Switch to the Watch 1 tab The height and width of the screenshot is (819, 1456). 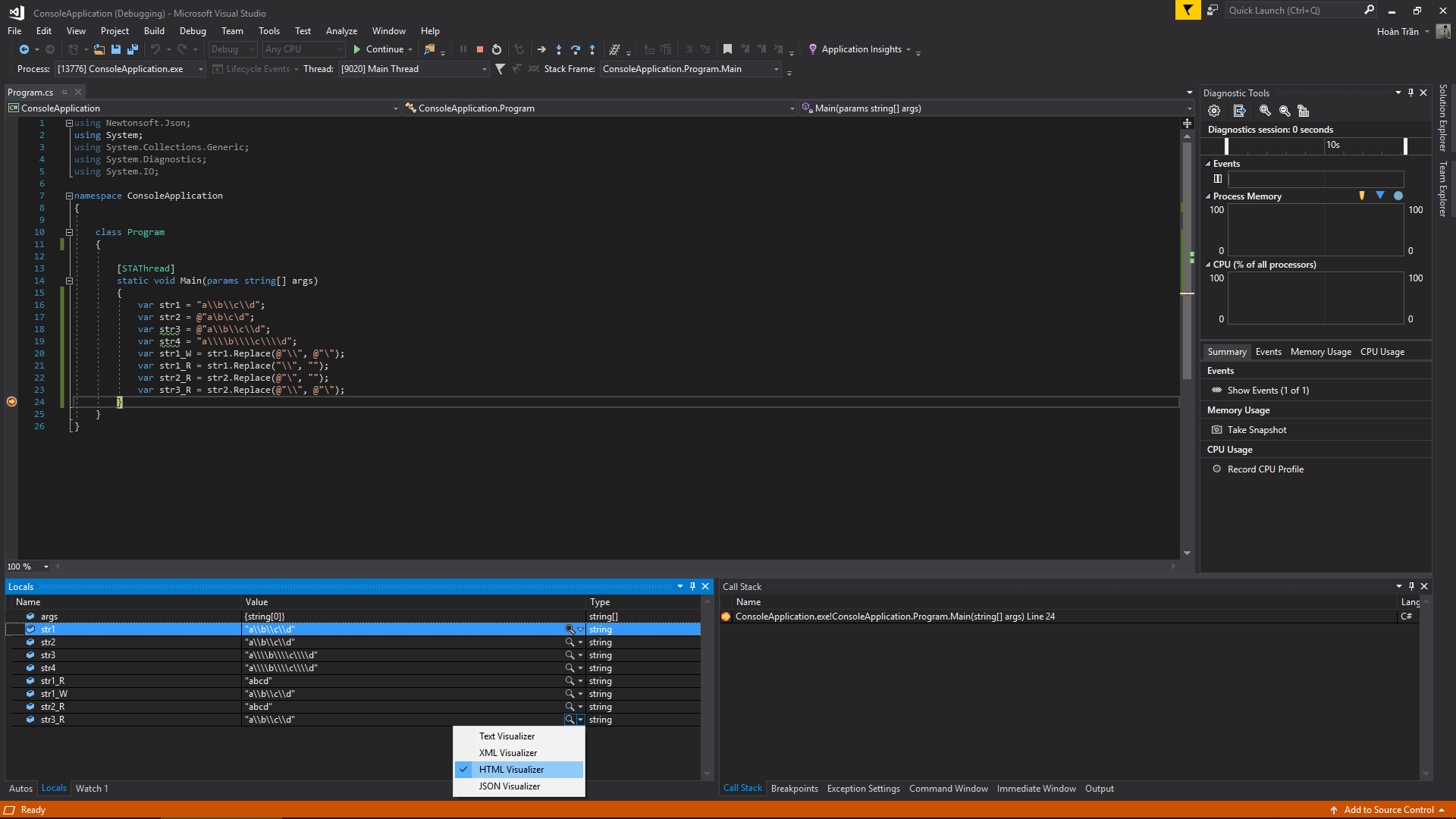click(92, 789)
